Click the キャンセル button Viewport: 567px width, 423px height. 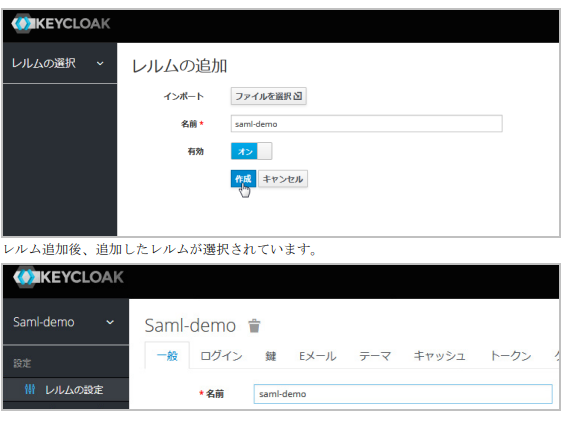283,179
